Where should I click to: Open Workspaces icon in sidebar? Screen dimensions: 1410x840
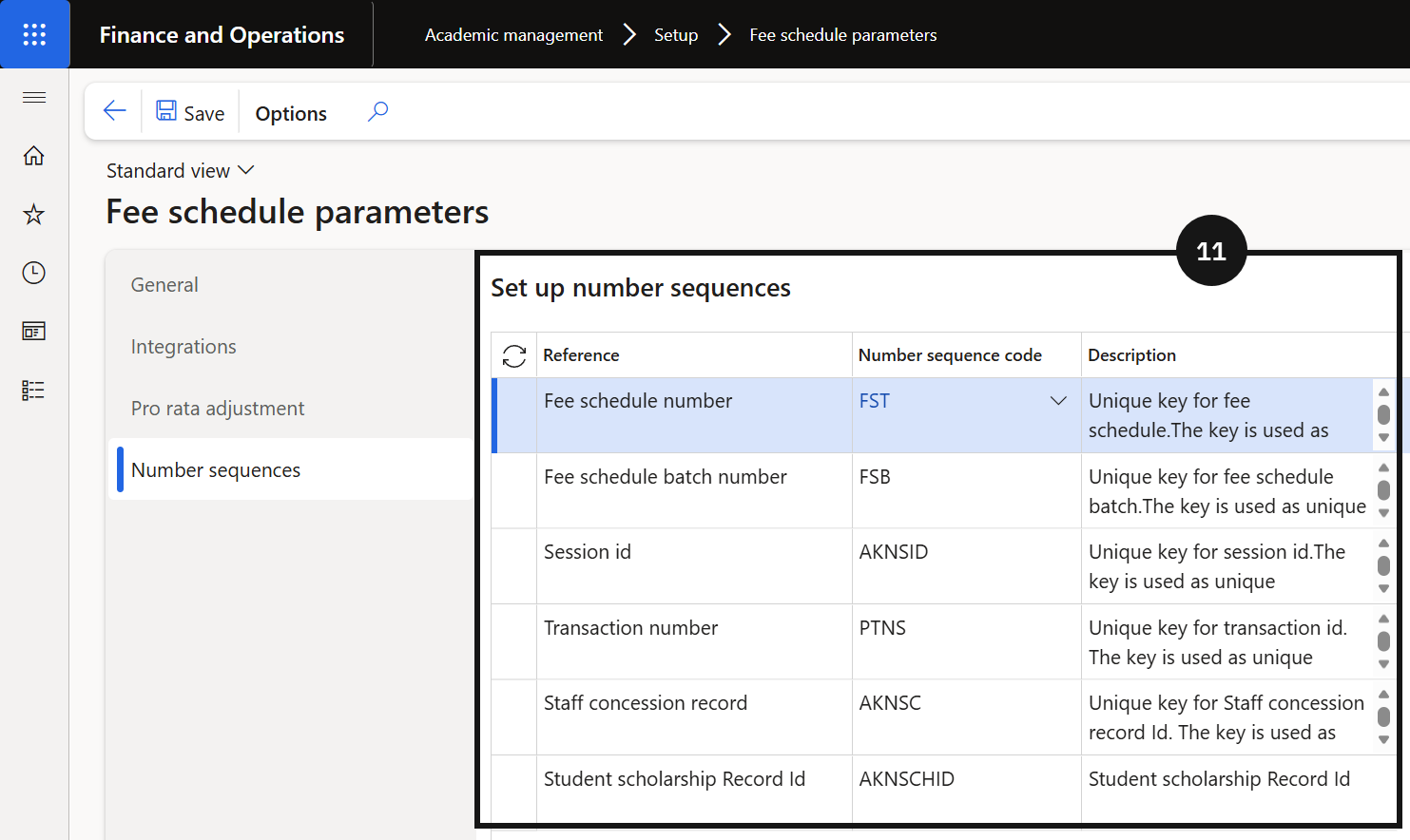click(x=34, y=332)
